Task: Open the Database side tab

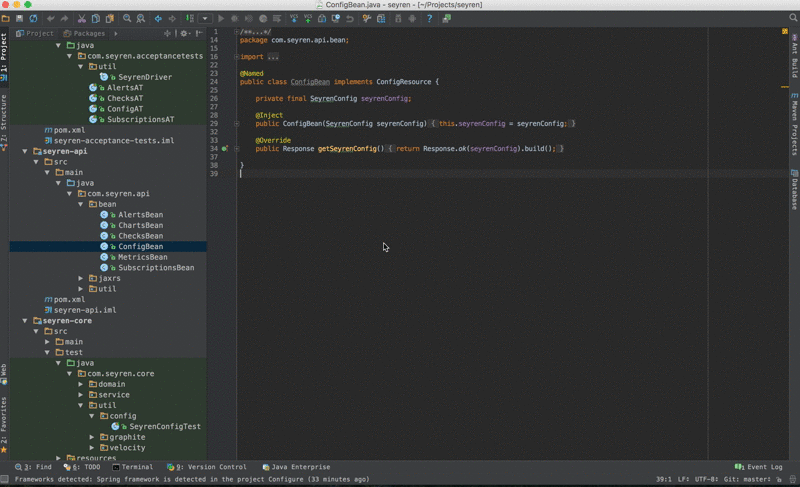Action: coord(794,189)
